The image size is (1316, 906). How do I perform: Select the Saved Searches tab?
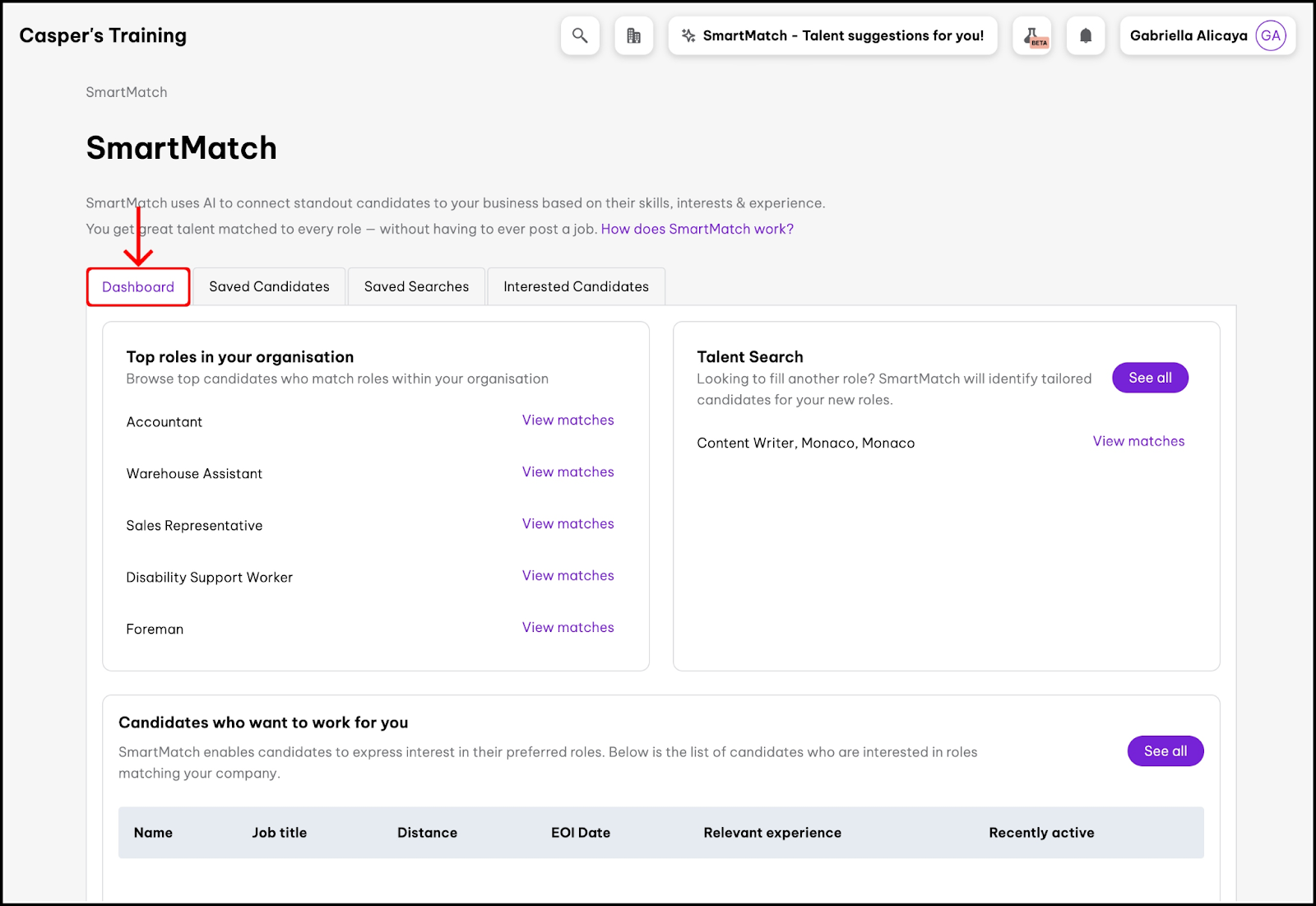tap(416, 286)
